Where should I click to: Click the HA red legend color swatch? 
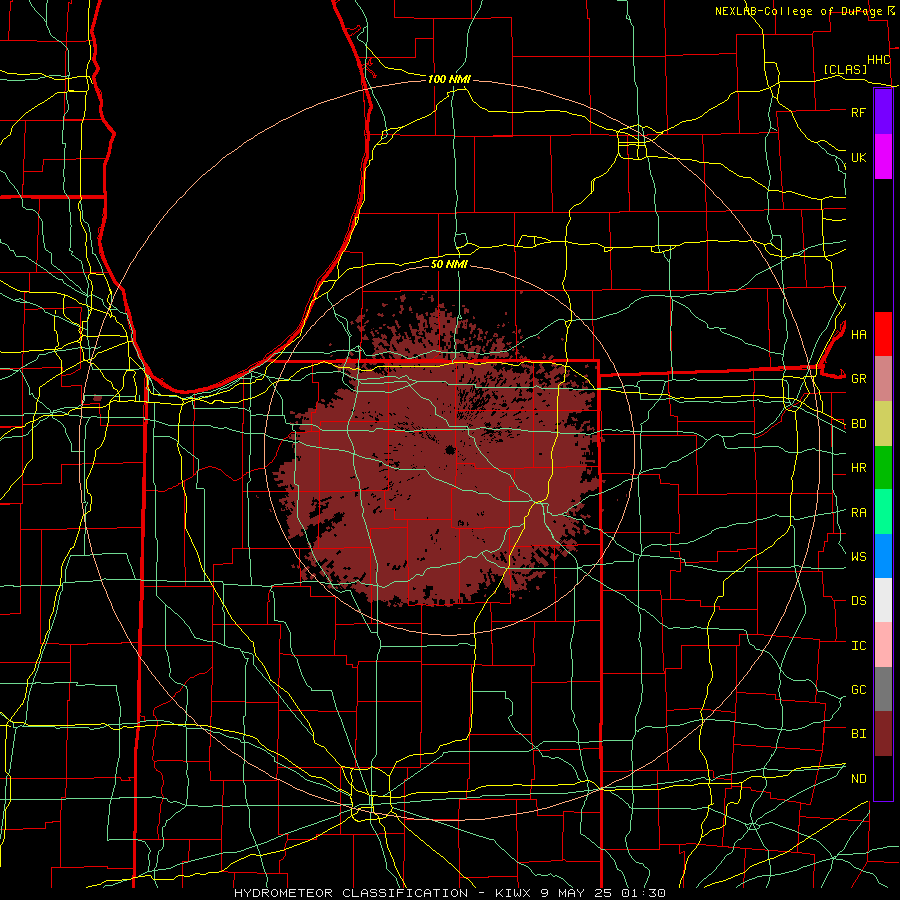[x=883, y=334]
